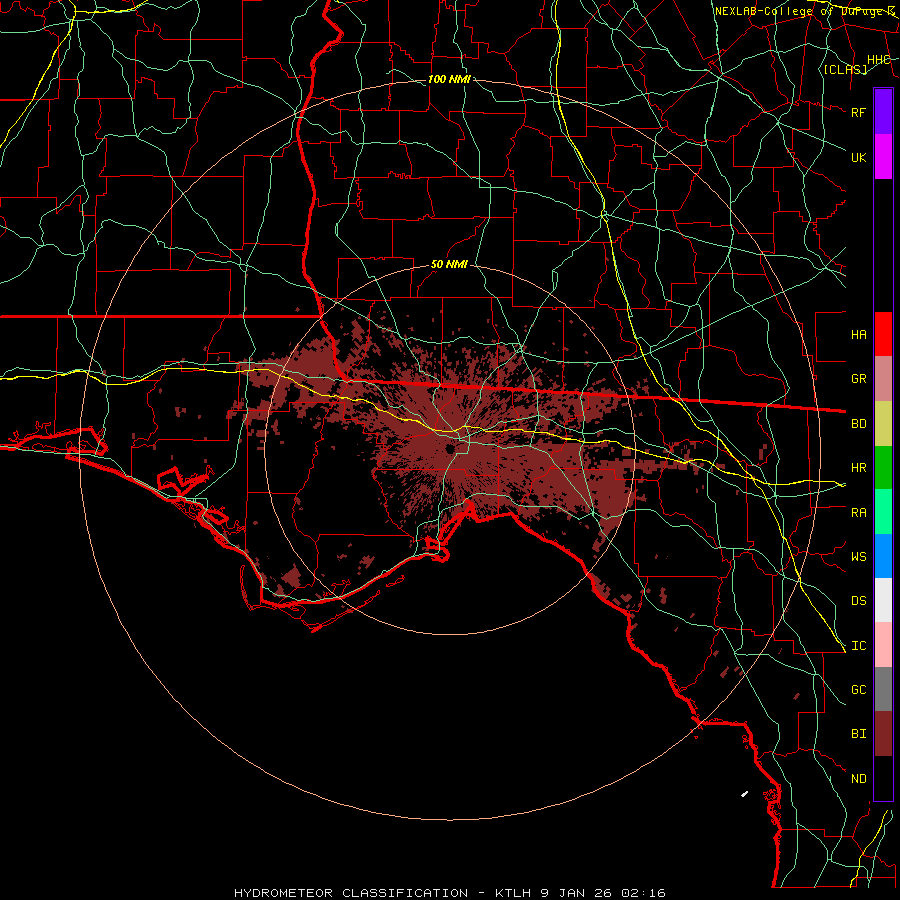The height and width of the screenshot is (900, 900).
Task: Click the HR legend label
Action: tap(858, 468)
